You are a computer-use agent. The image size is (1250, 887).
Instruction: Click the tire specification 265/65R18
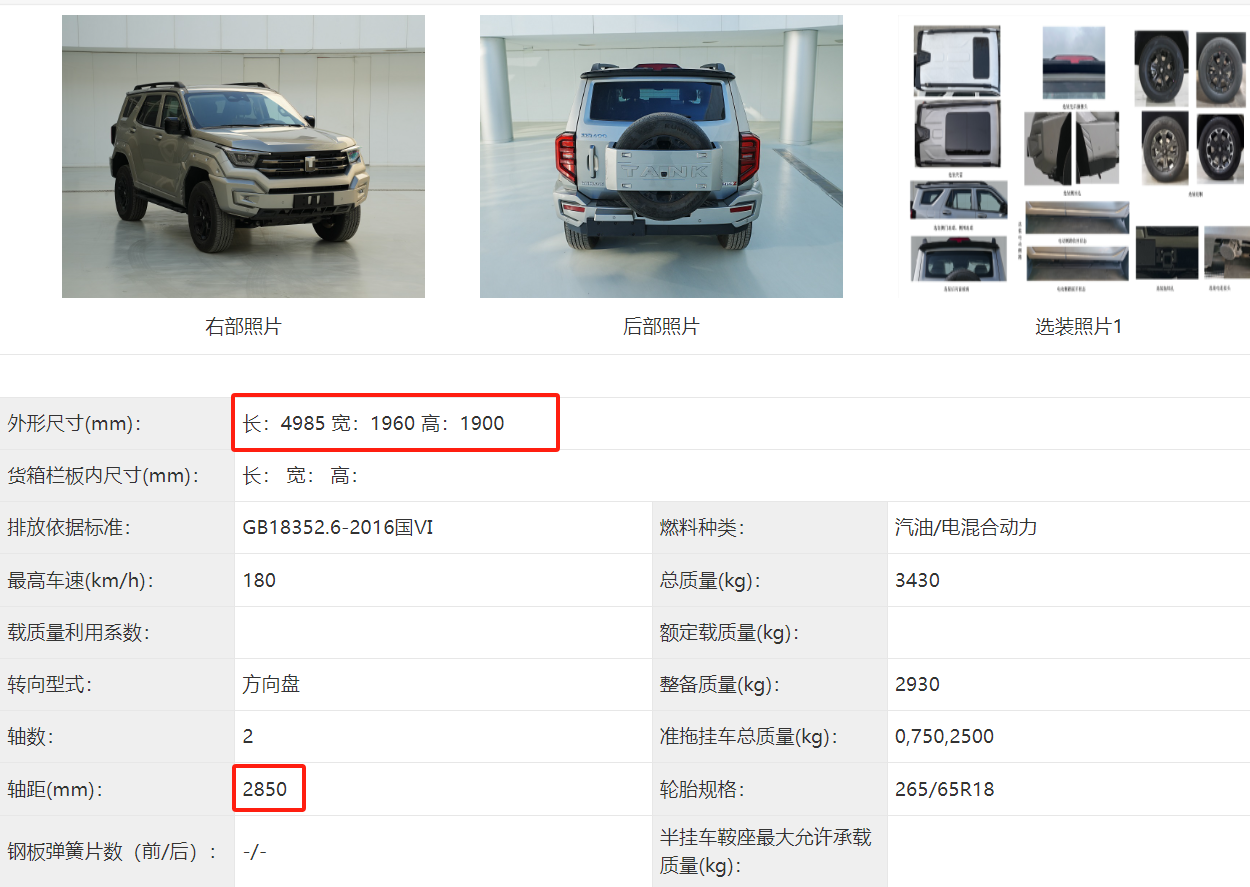[945, 789]
